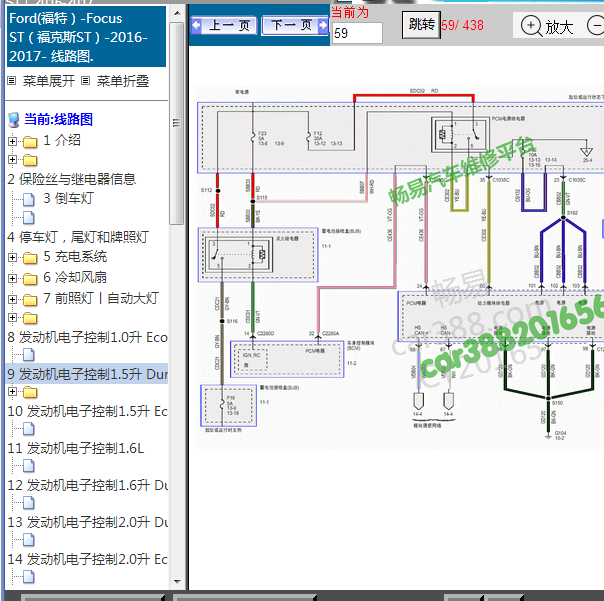This screenshot has width=604, height=601.
Task: Go to next page with 下一页 button
Action: tap(295, 26)
